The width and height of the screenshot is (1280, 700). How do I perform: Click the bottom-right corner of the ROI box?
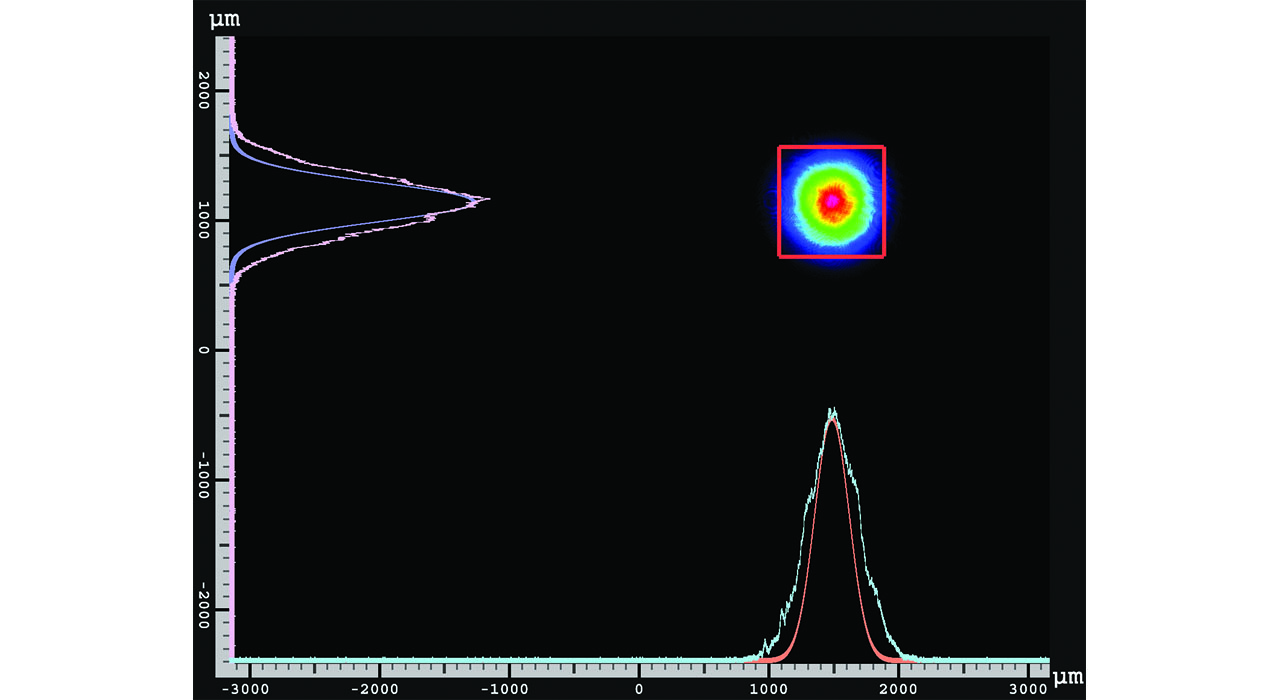pyautogui.click(x=884, y=258)
